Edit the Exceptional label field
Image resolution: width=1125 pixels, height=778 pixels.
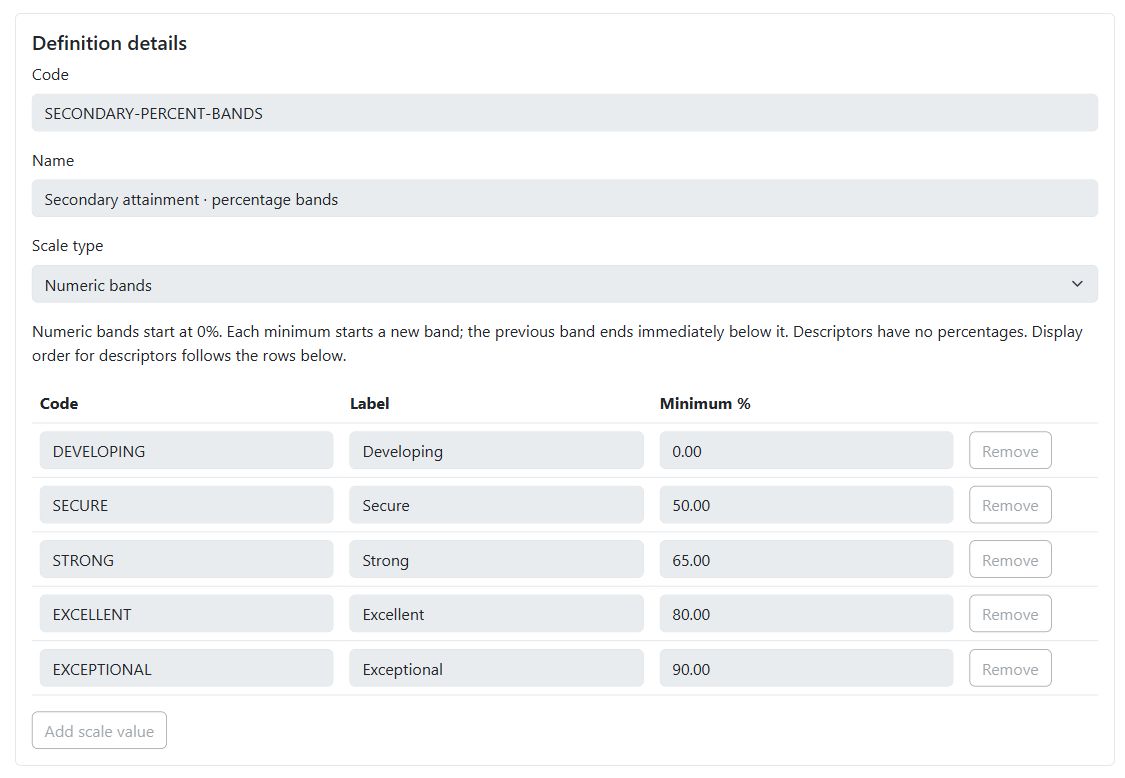coord(496,669)
